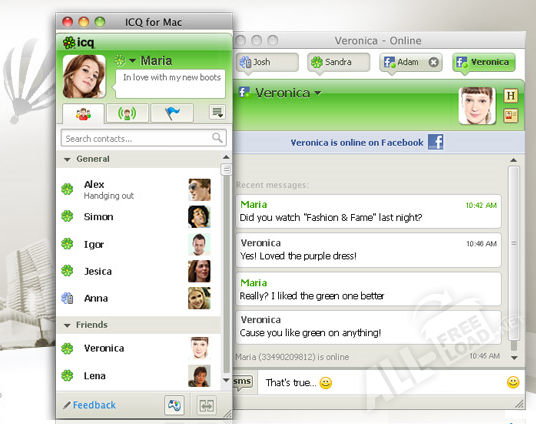Click the games controller button

pos(174,406)
